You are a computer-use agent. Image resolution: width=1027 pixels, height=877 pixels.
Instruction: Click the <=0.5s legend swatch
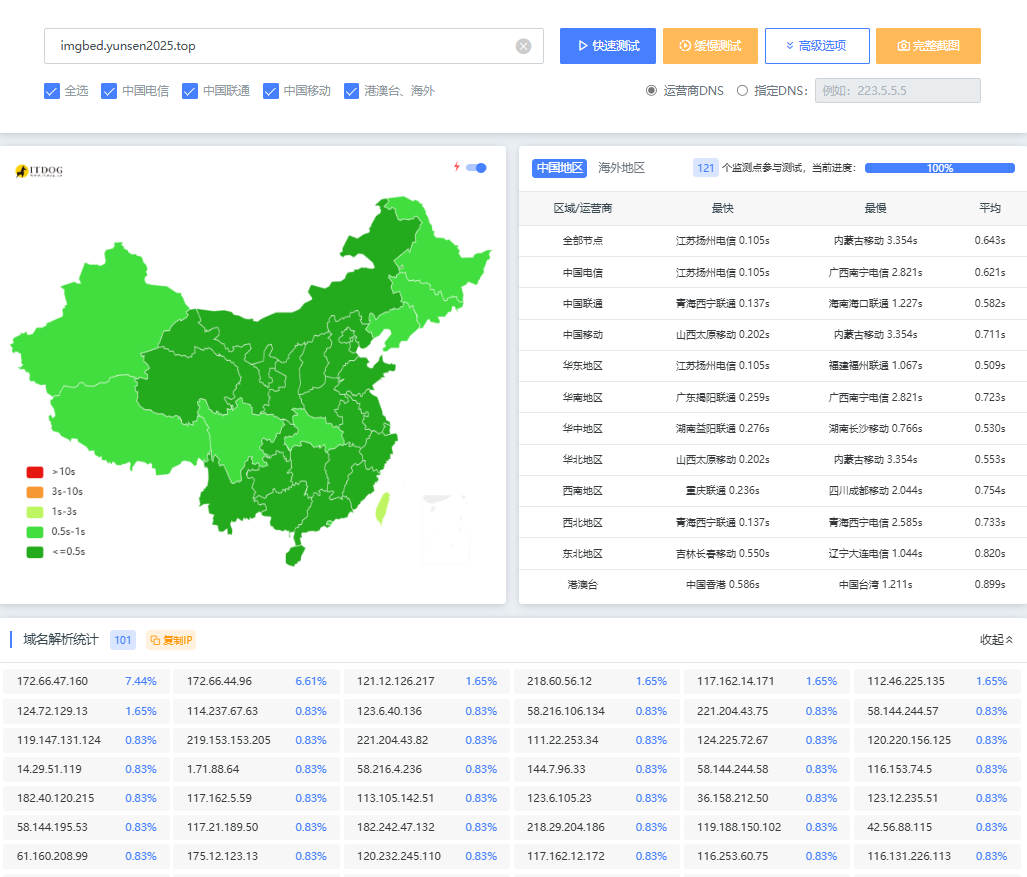coord(35,552)
